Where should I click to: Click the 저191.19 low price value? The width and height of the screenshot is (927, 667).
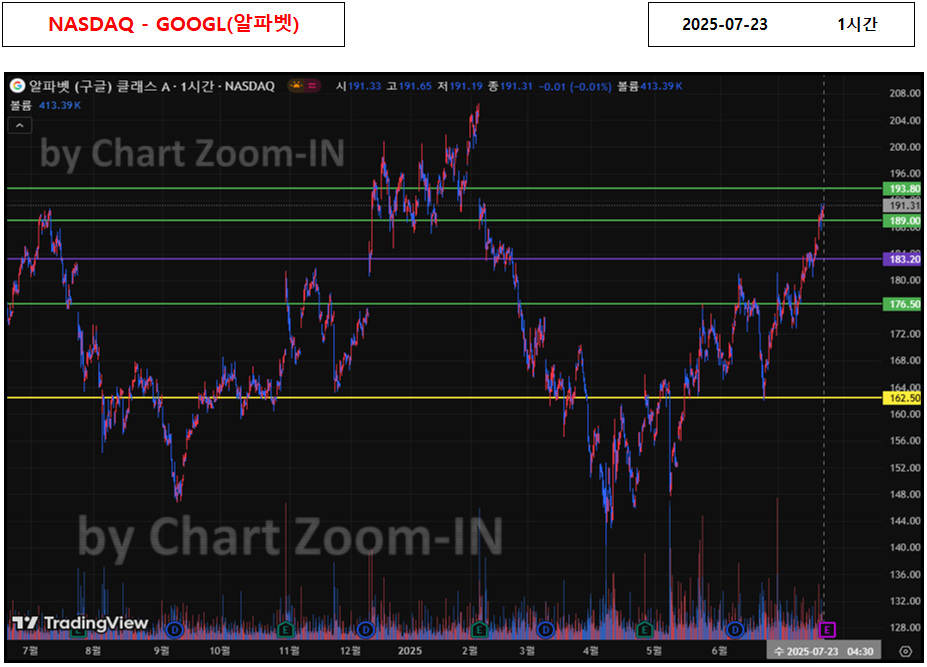(460, 86)
